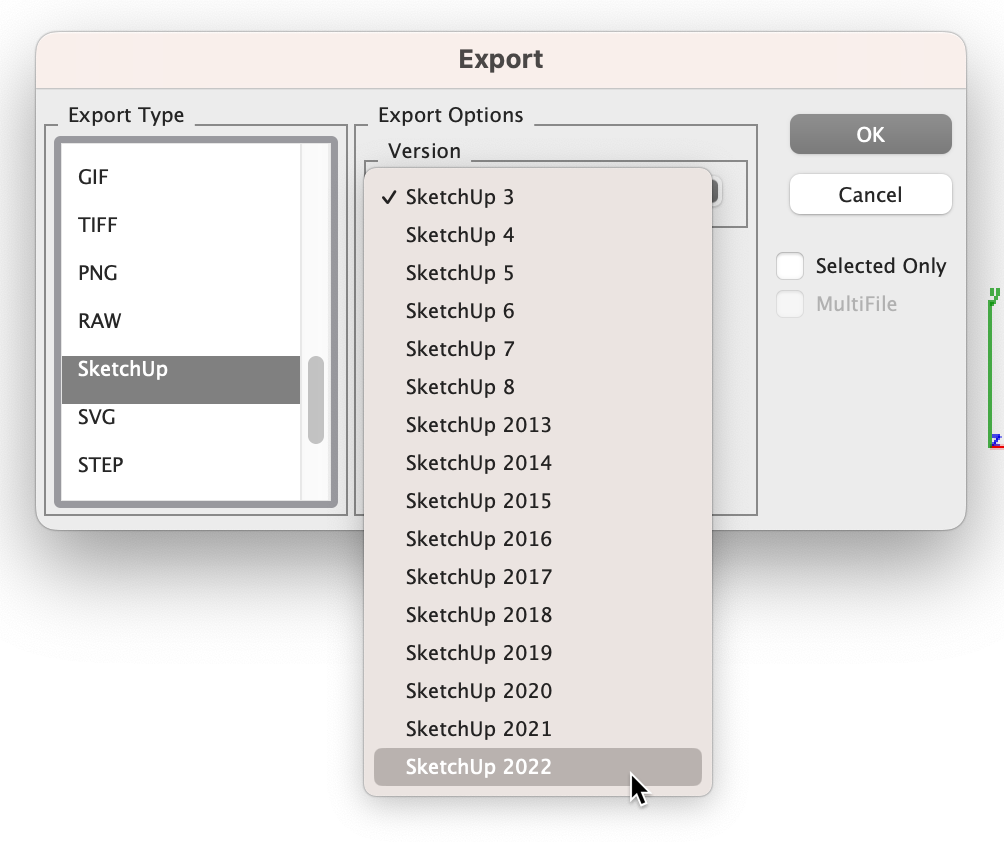
Task: Confirm export with OK button
Action: click(870, 134)
